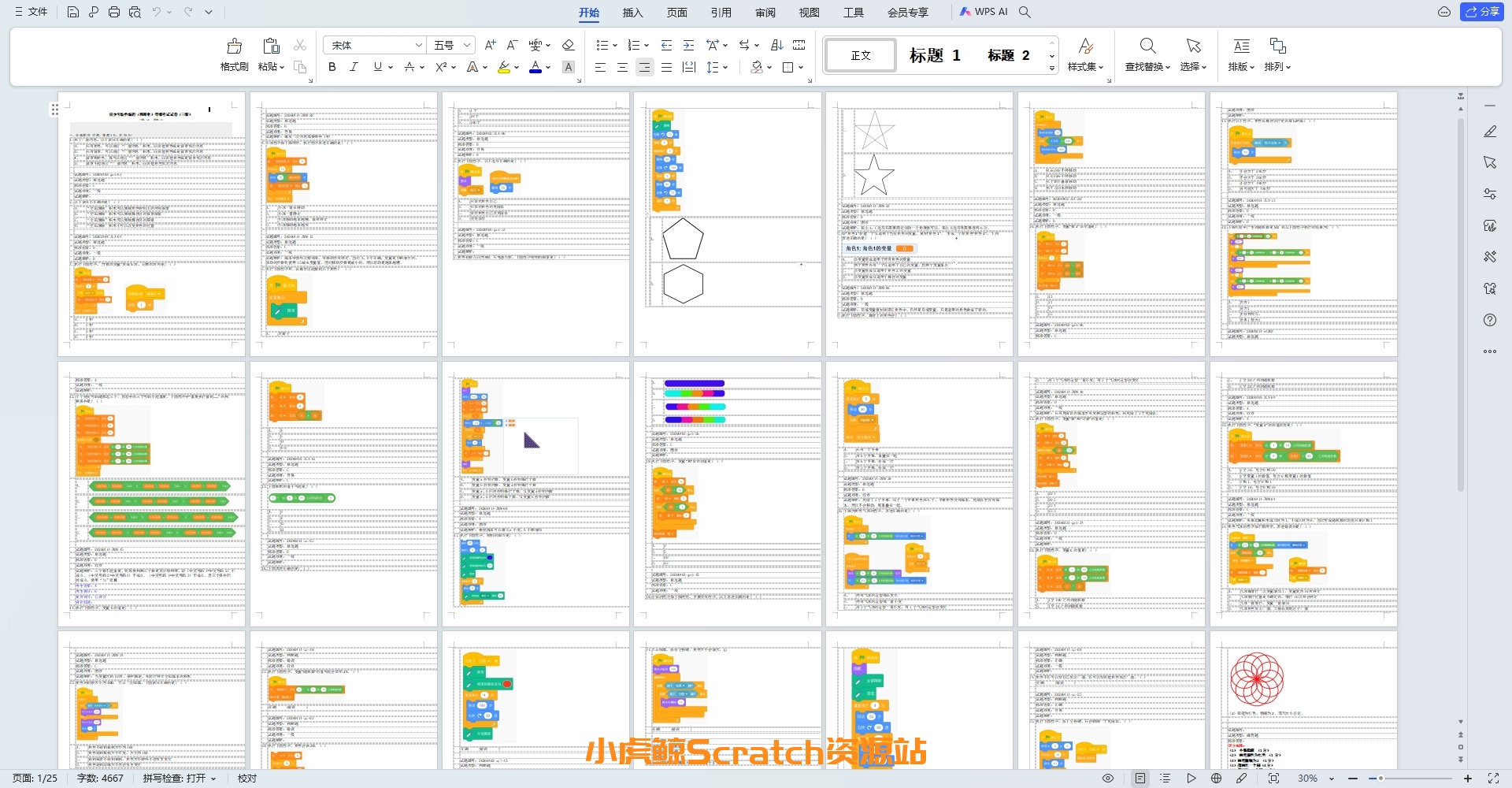Click the Fit Page icon in status bar
Screen dimensions: 1512x788
pos(1273,778)
